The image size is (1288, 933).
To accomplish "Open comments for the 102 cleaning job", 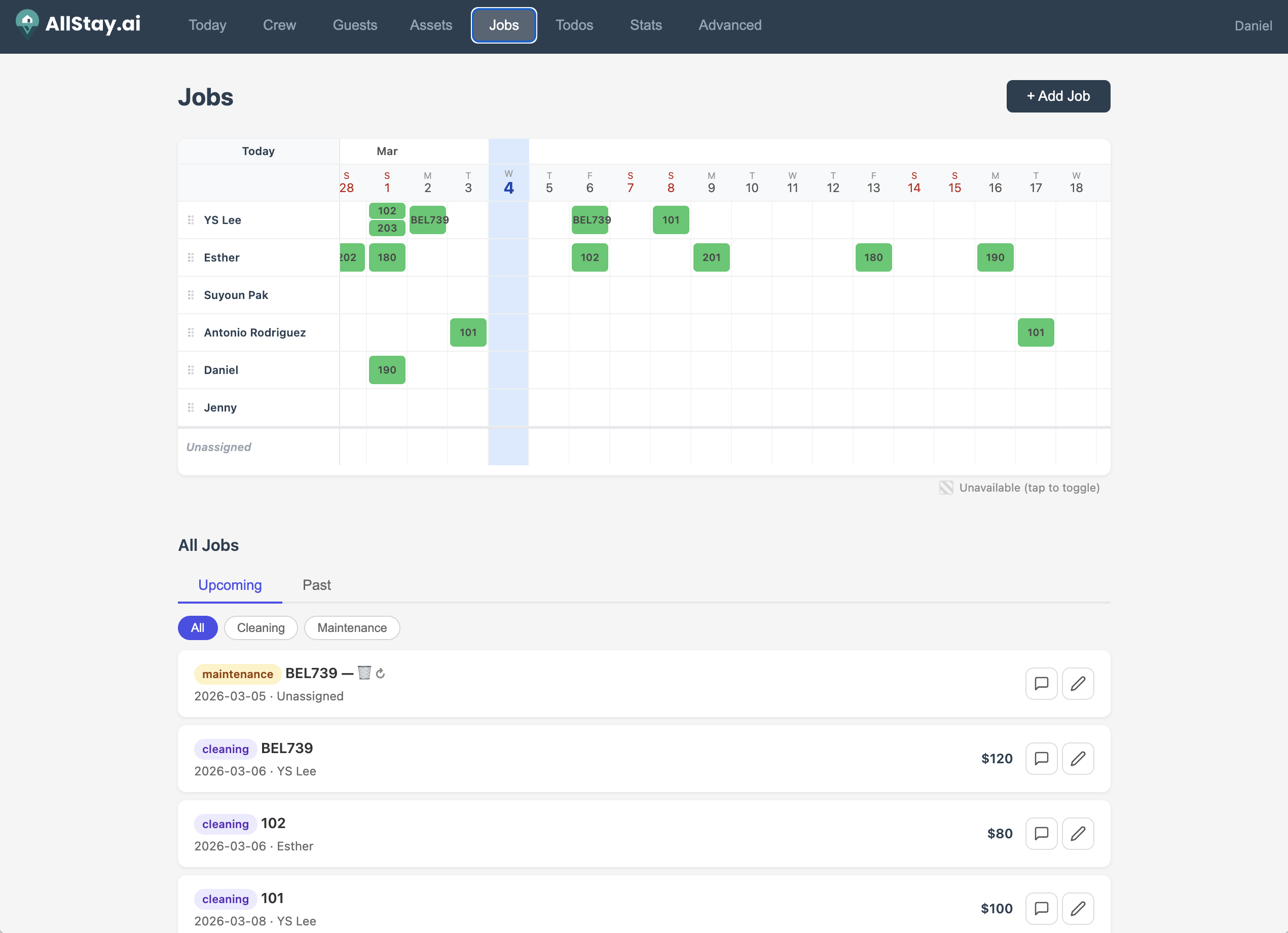I will point(1042,834).
